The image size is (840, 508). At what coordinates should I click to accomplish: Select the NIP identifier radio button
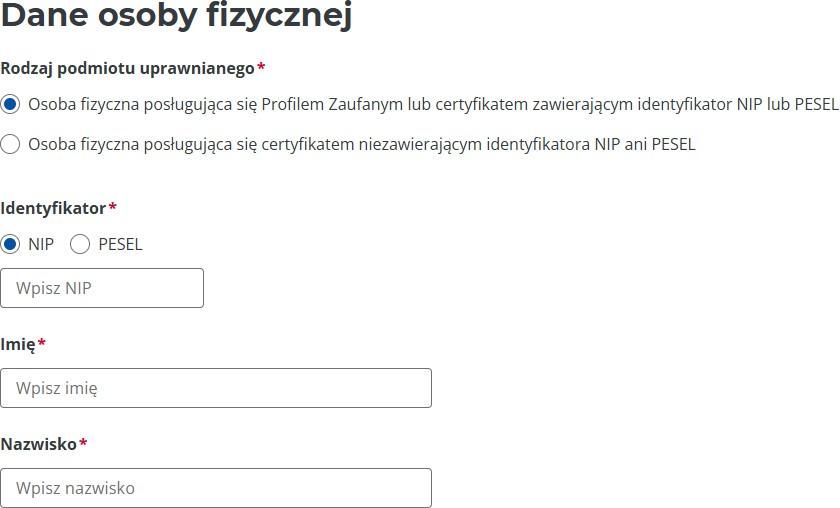coord(11,244)
